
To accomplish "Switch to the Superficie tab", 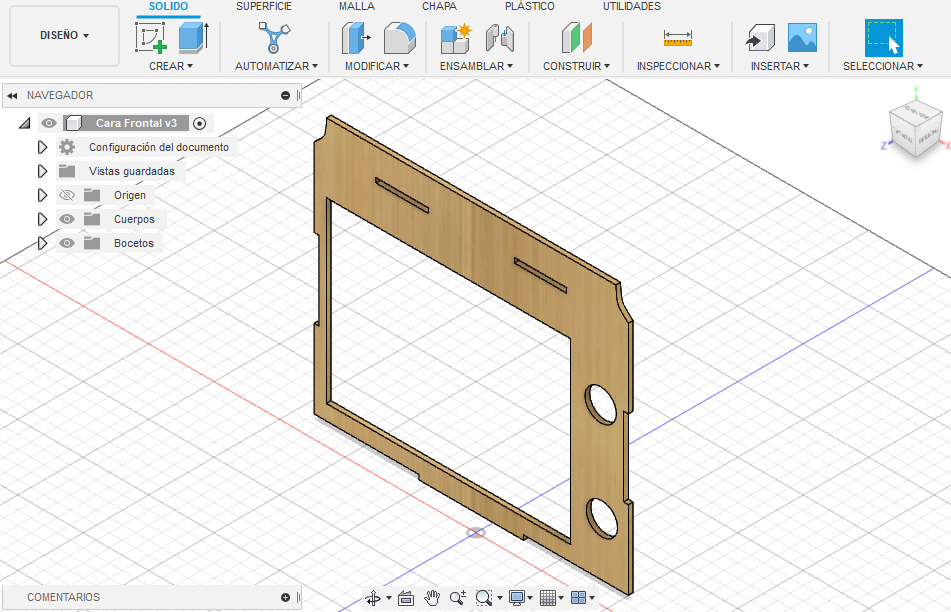I will tap(264, 6).
